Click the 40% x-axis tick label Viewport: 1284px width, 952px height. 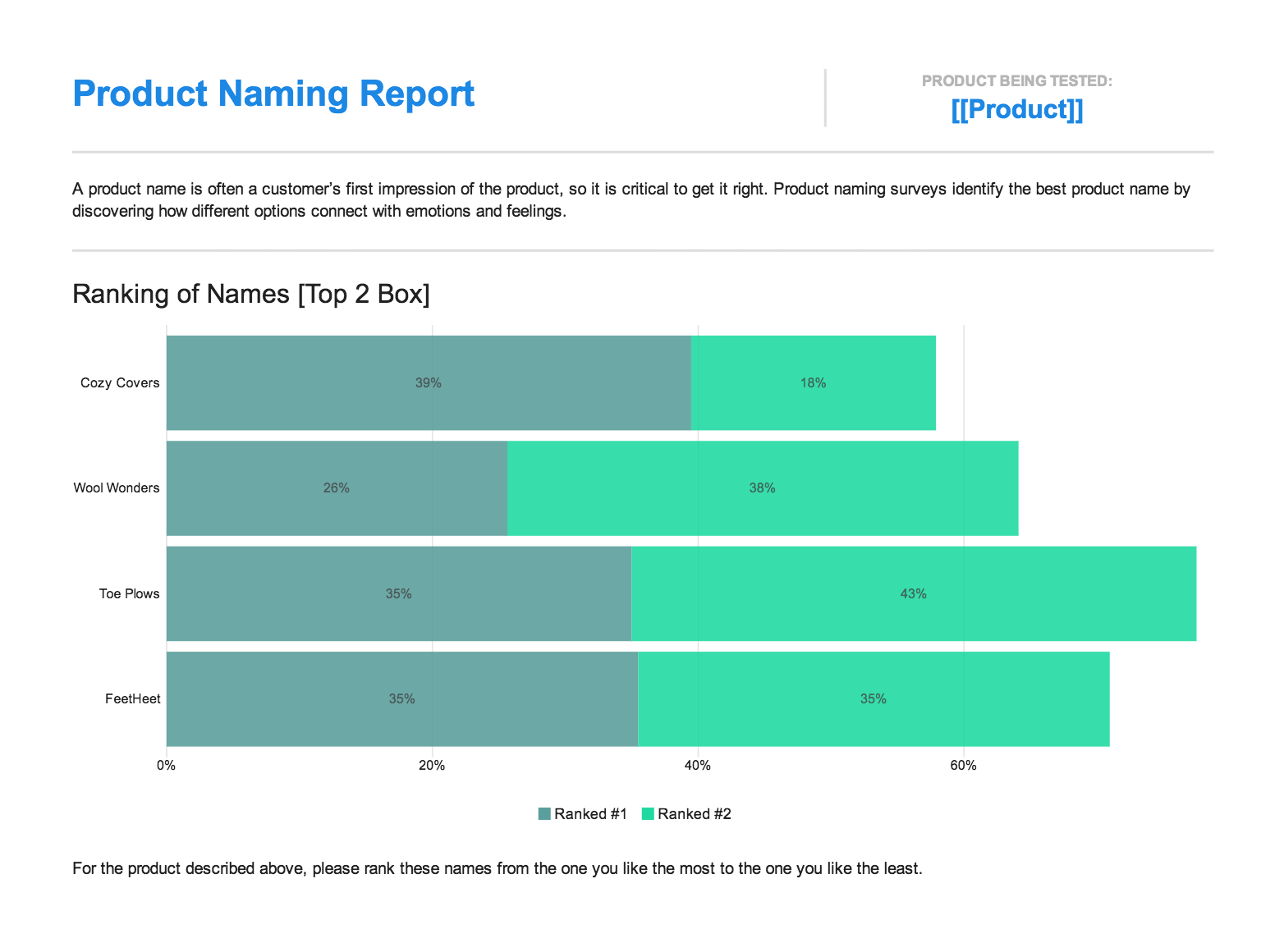[x=698, y=766]
